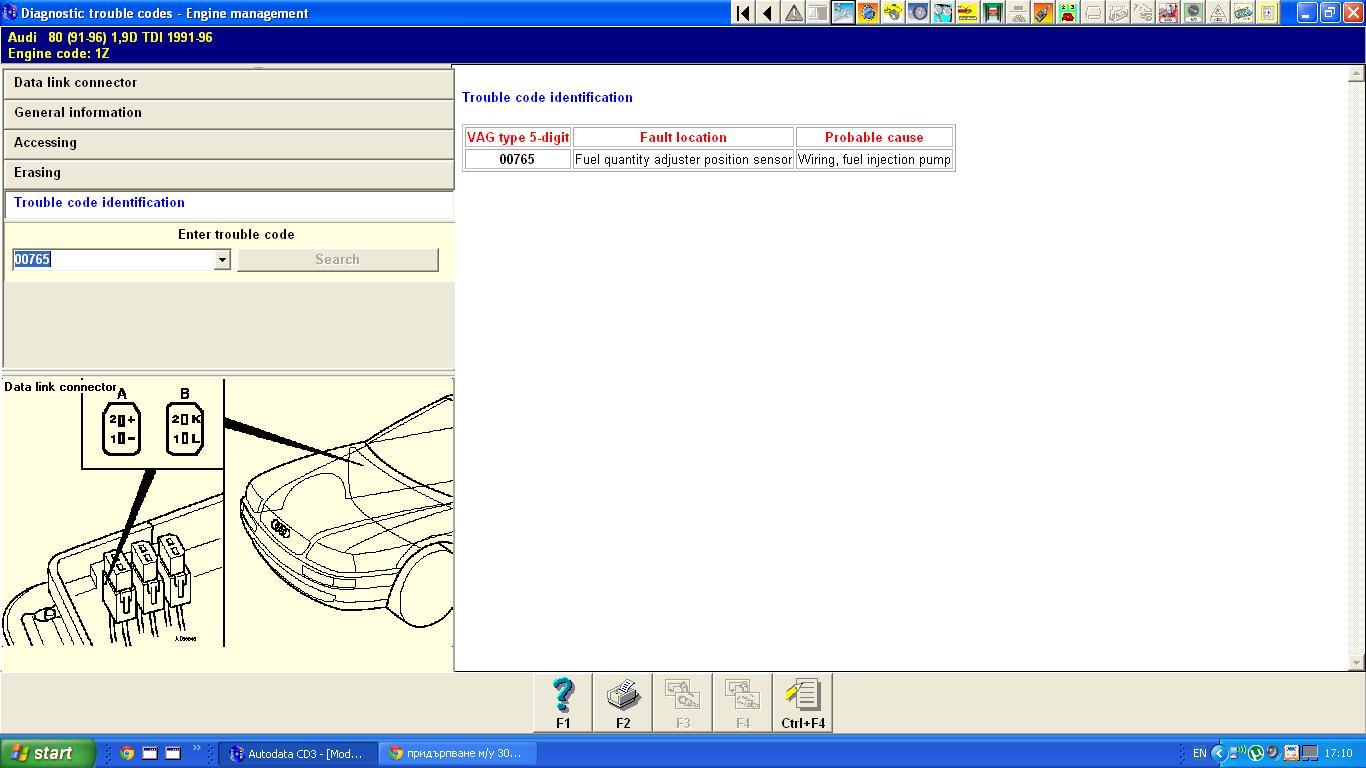Open the green vehicle lift icon

[x=993, y=13]
